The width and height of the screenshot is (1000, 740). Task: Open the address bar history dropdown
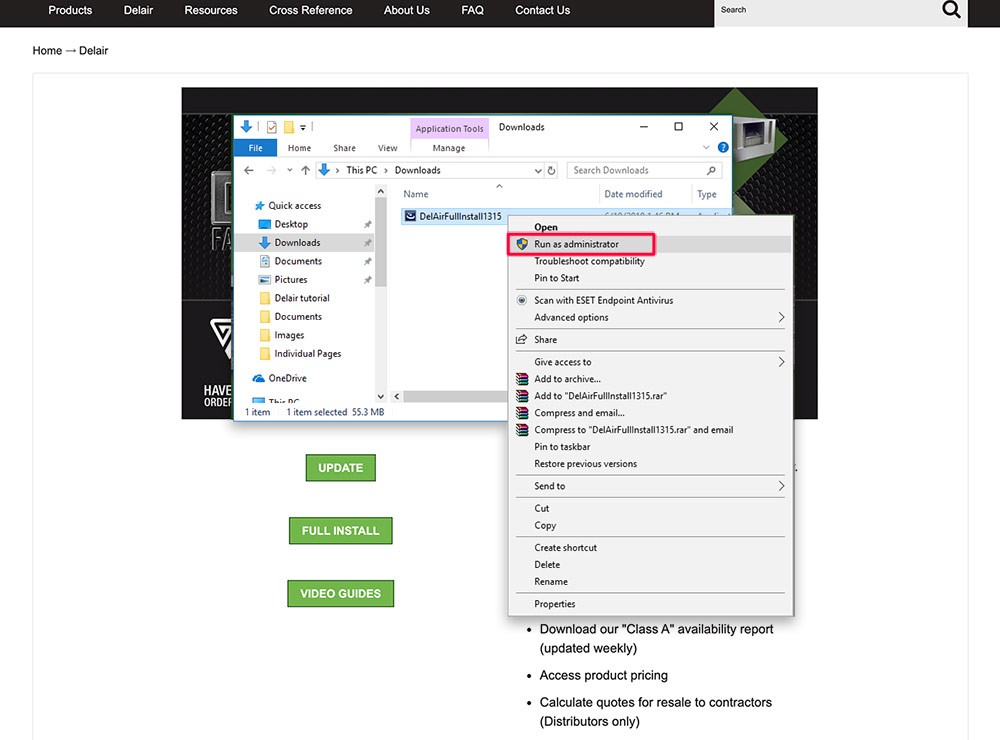click(x=538, y=170)
